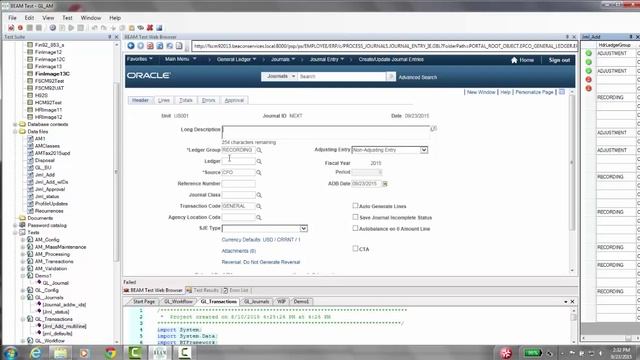This screenshot has height=360, width=640.
Task: Switch to the Lines tab
Action: pyautogui.click(x=164, y=100)
